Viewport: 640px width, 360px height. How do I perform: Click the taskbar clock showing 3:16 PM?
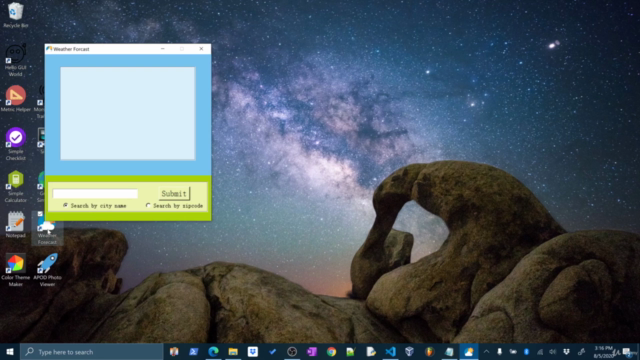tap(603, 352)
